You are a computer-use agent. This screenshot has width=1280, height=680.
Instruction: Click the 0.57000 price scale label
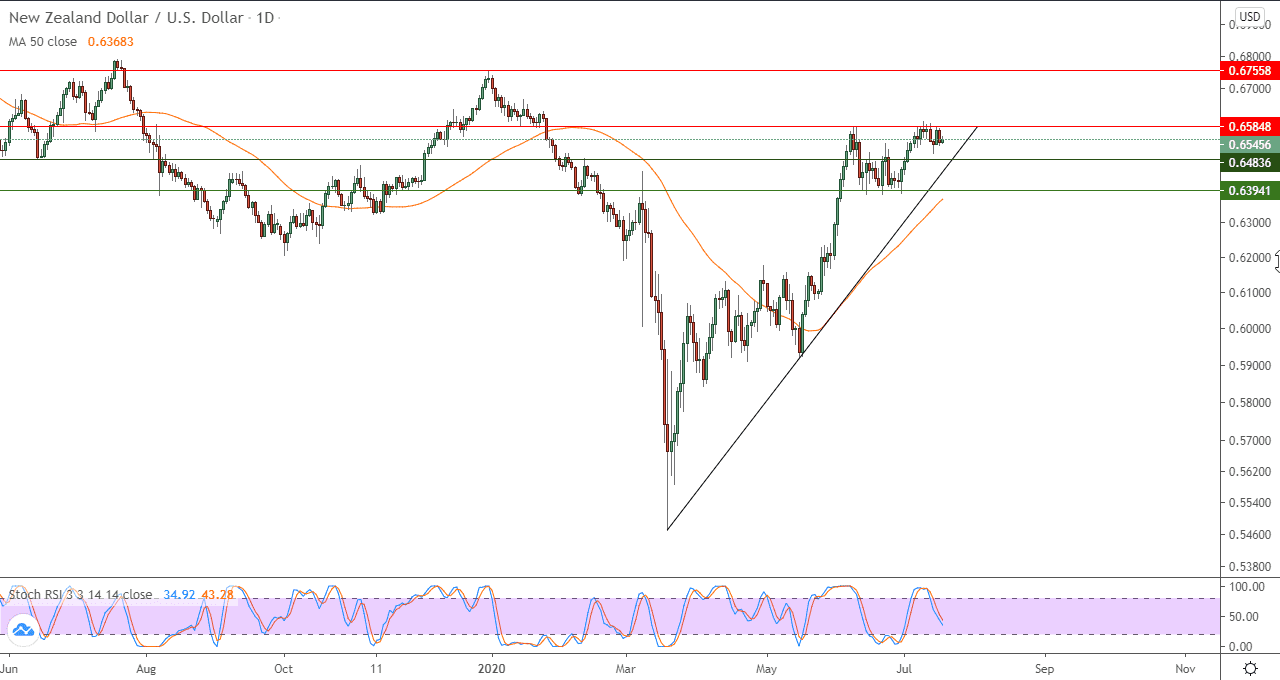1250,440
